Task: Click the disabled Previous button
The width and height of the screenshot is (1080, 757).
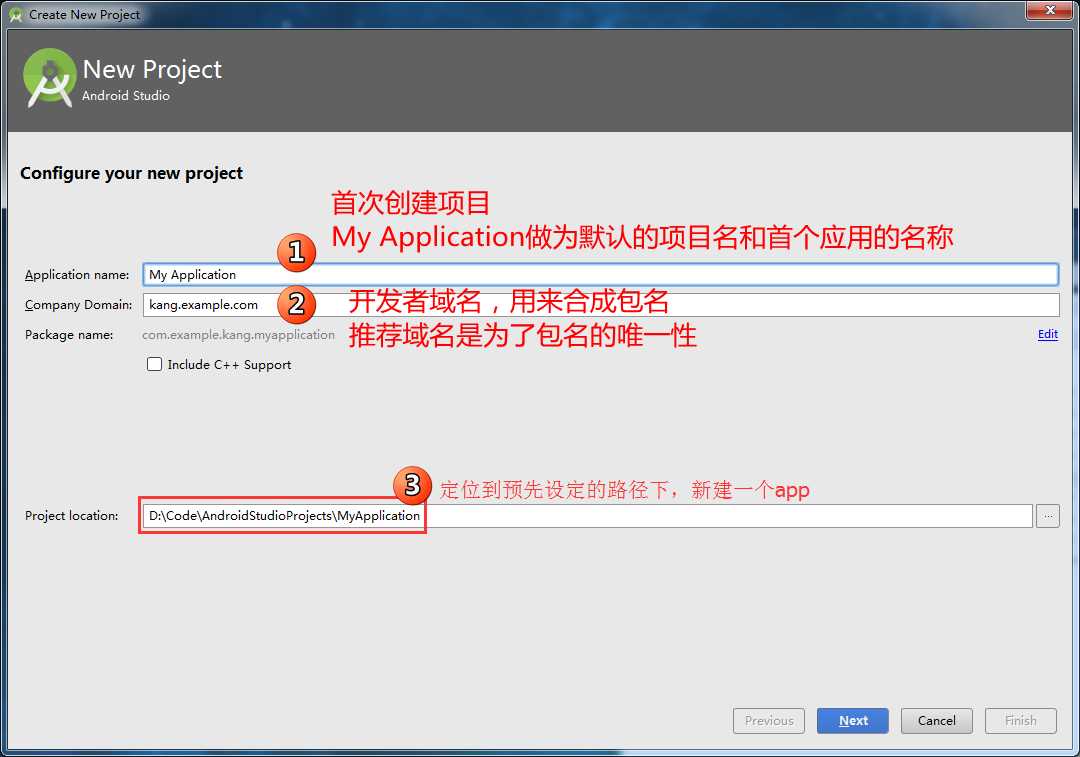Action: [769, 720]
